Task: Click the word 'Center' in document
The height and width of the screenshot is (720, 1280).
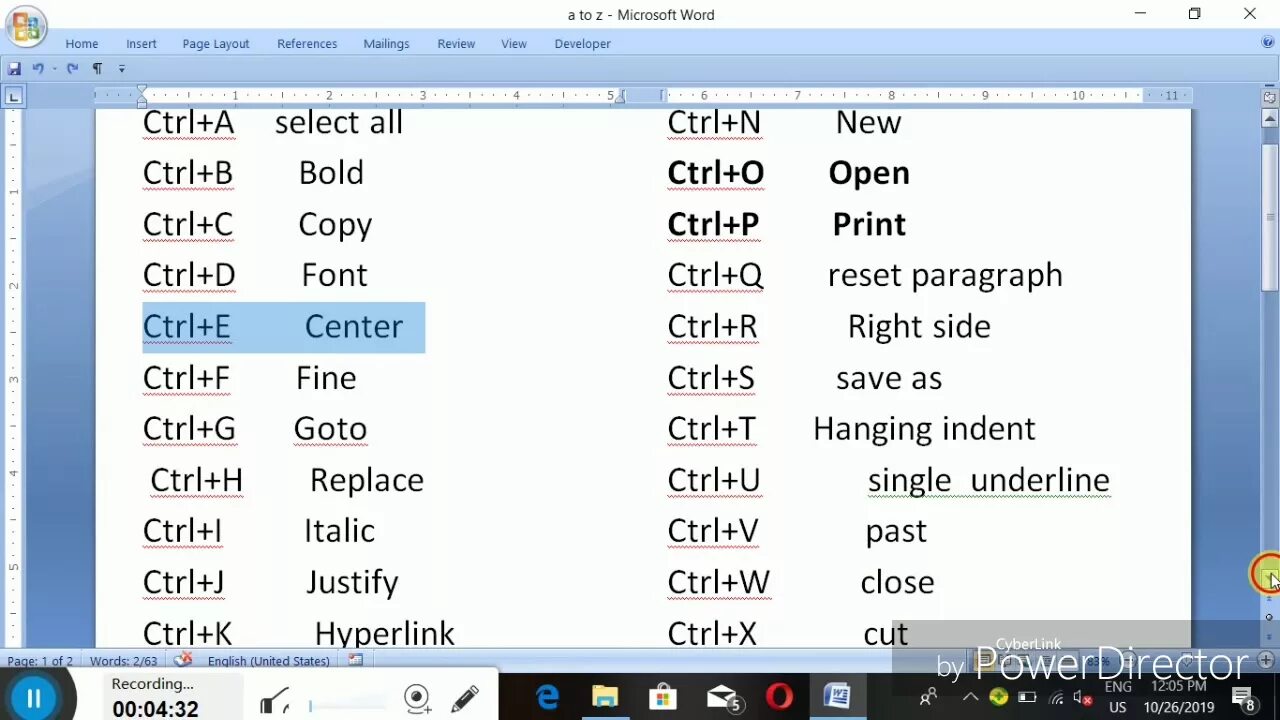Action: point(354,327)
